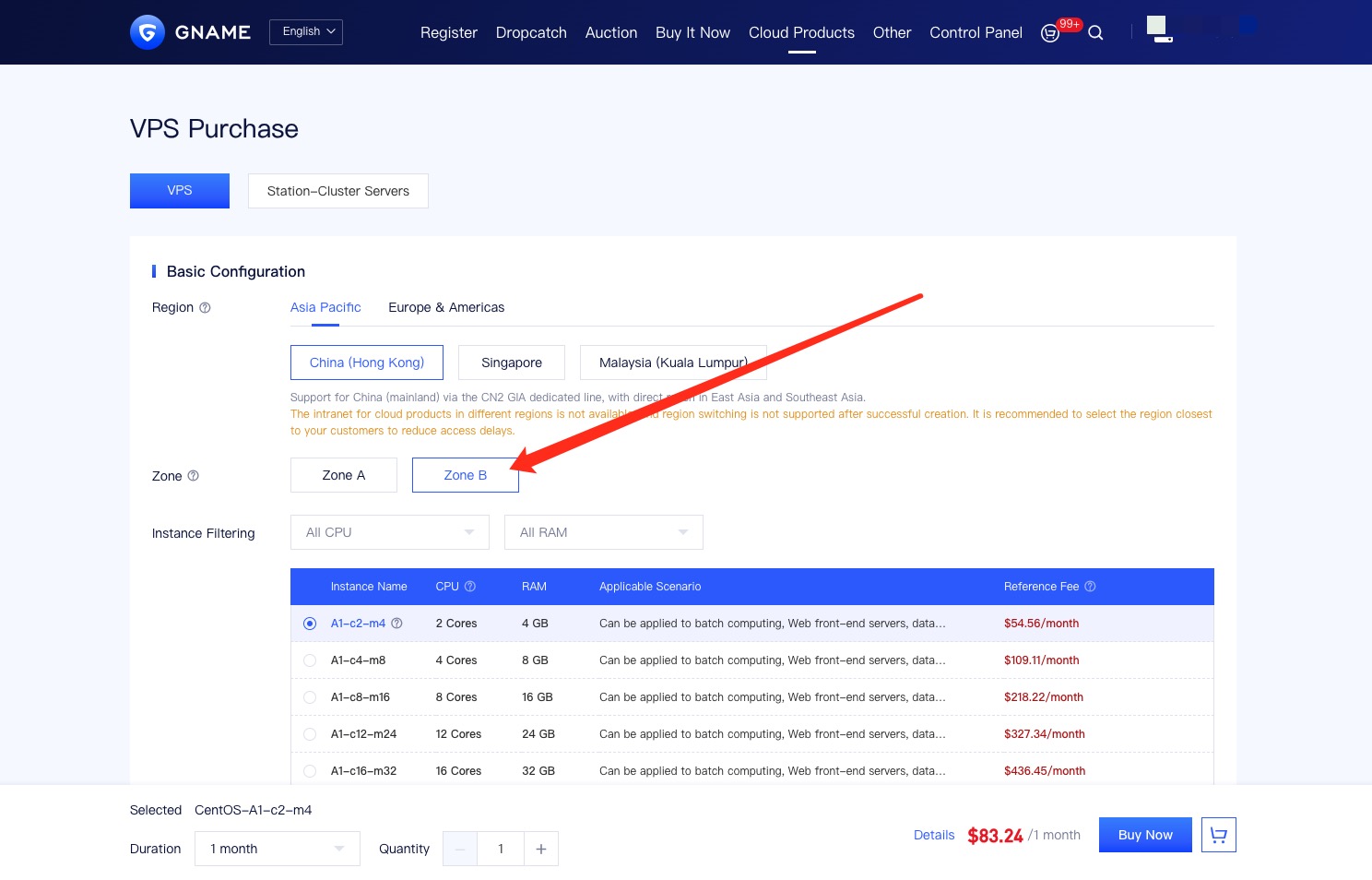Click the Reference Fee help icon
Screen dimensions: 1372x880
pos(1090,587)
